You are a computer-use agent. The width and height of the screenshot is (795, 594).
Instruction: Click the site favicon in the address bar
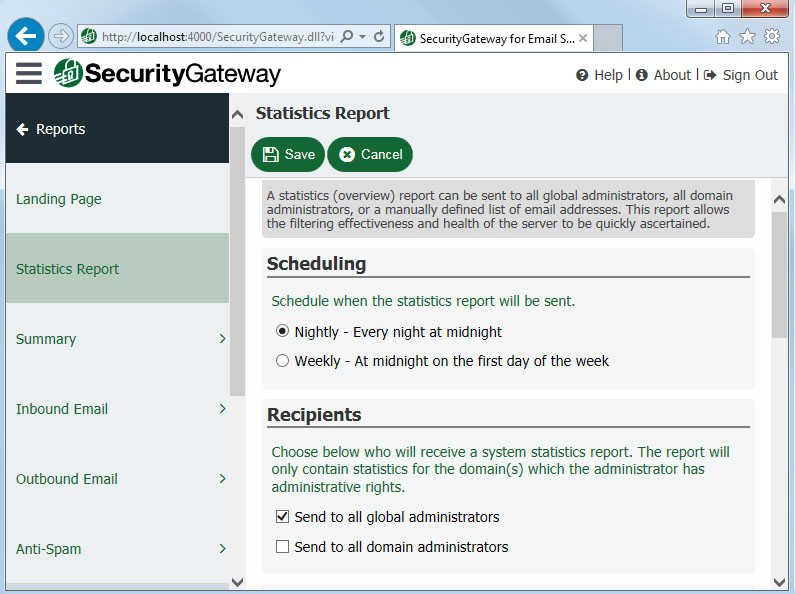(89, 36)
